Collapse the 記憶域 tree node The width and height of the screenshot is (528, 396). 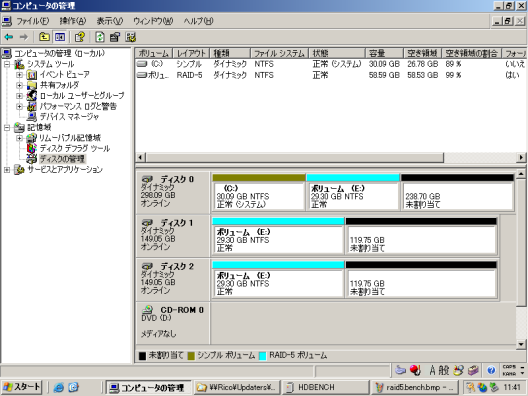7,128
